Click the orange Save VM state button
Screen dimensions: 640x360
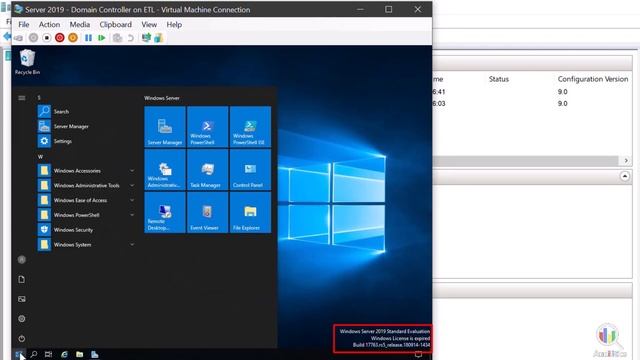tap(73, 38)
